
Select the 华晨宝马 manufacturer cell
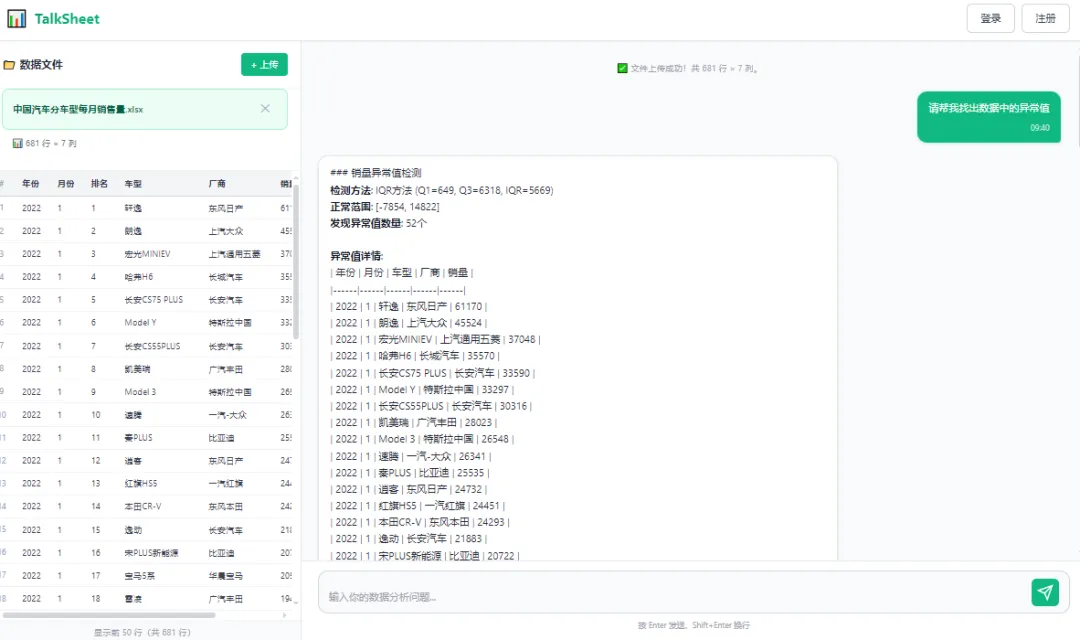(x=225, y=576)
